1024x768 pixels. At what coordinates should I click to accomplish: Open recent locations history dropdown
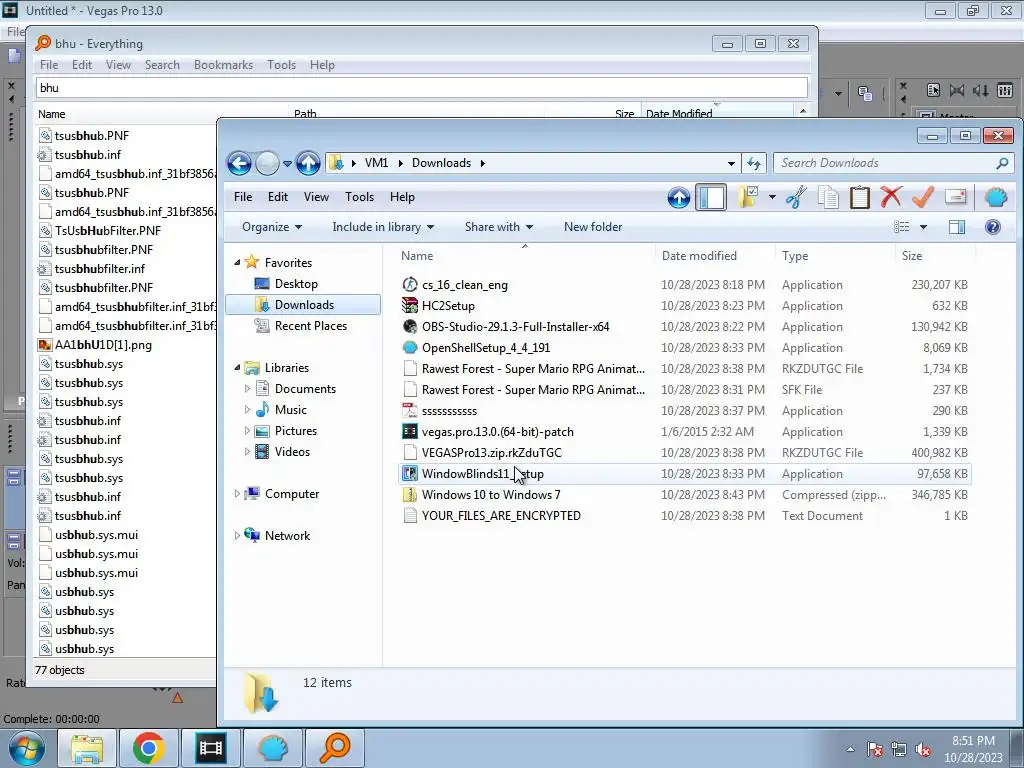click(287, 164)
